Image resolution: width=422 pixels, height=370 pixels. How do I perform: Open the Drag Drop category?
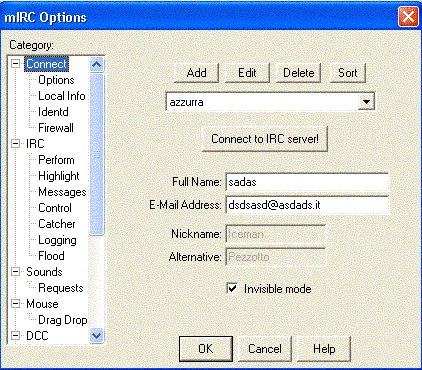pyautogui.click(x=63, y=320)
